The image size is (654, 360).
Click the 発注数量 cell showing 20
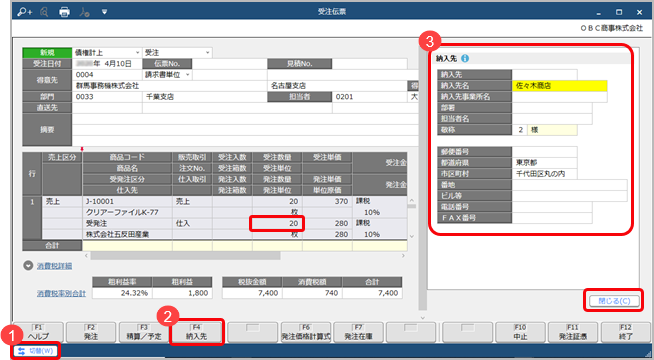coord(277,224)
